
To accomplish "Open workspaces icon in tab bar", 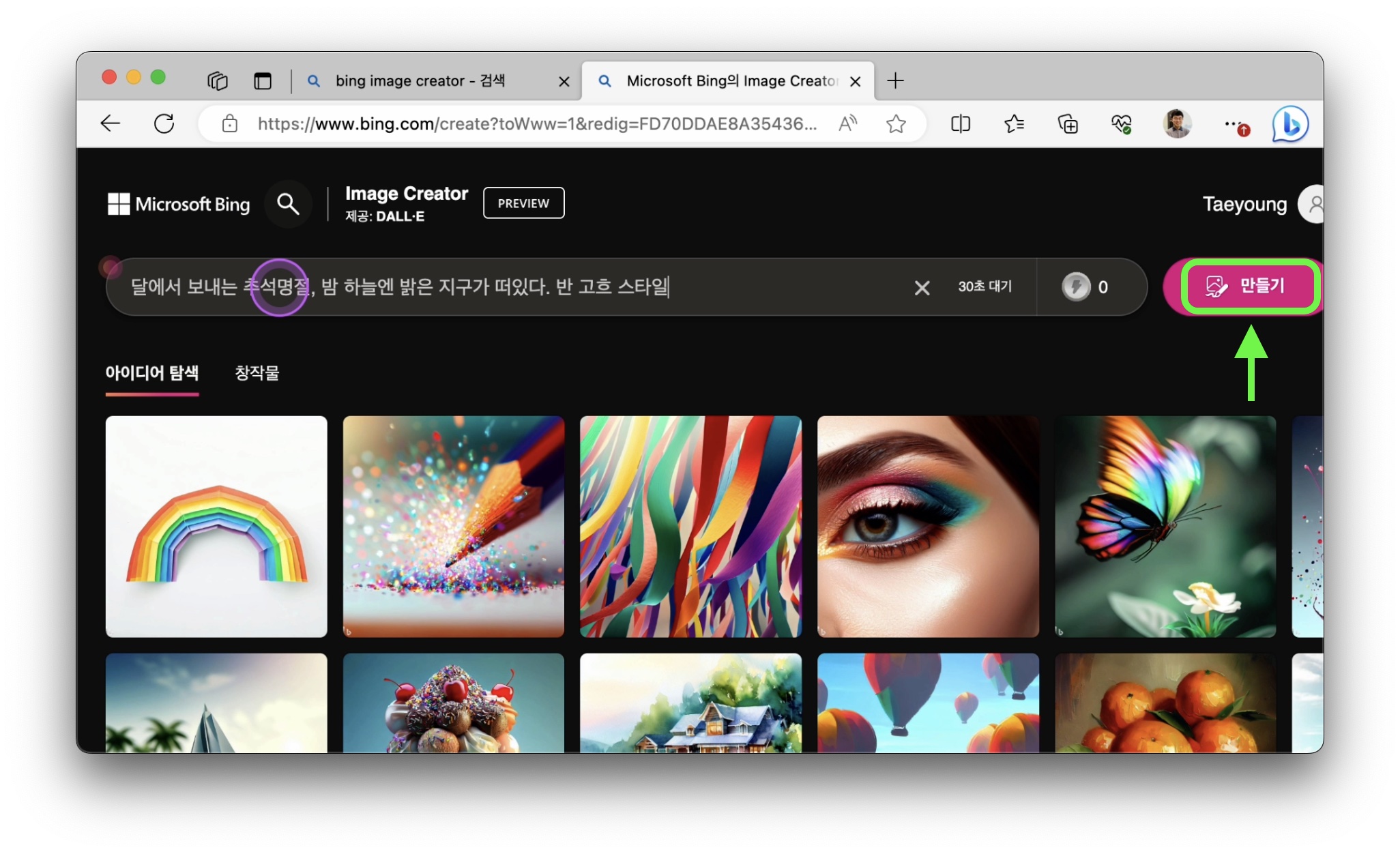I will pyautogui.click(x=218, y=80).
